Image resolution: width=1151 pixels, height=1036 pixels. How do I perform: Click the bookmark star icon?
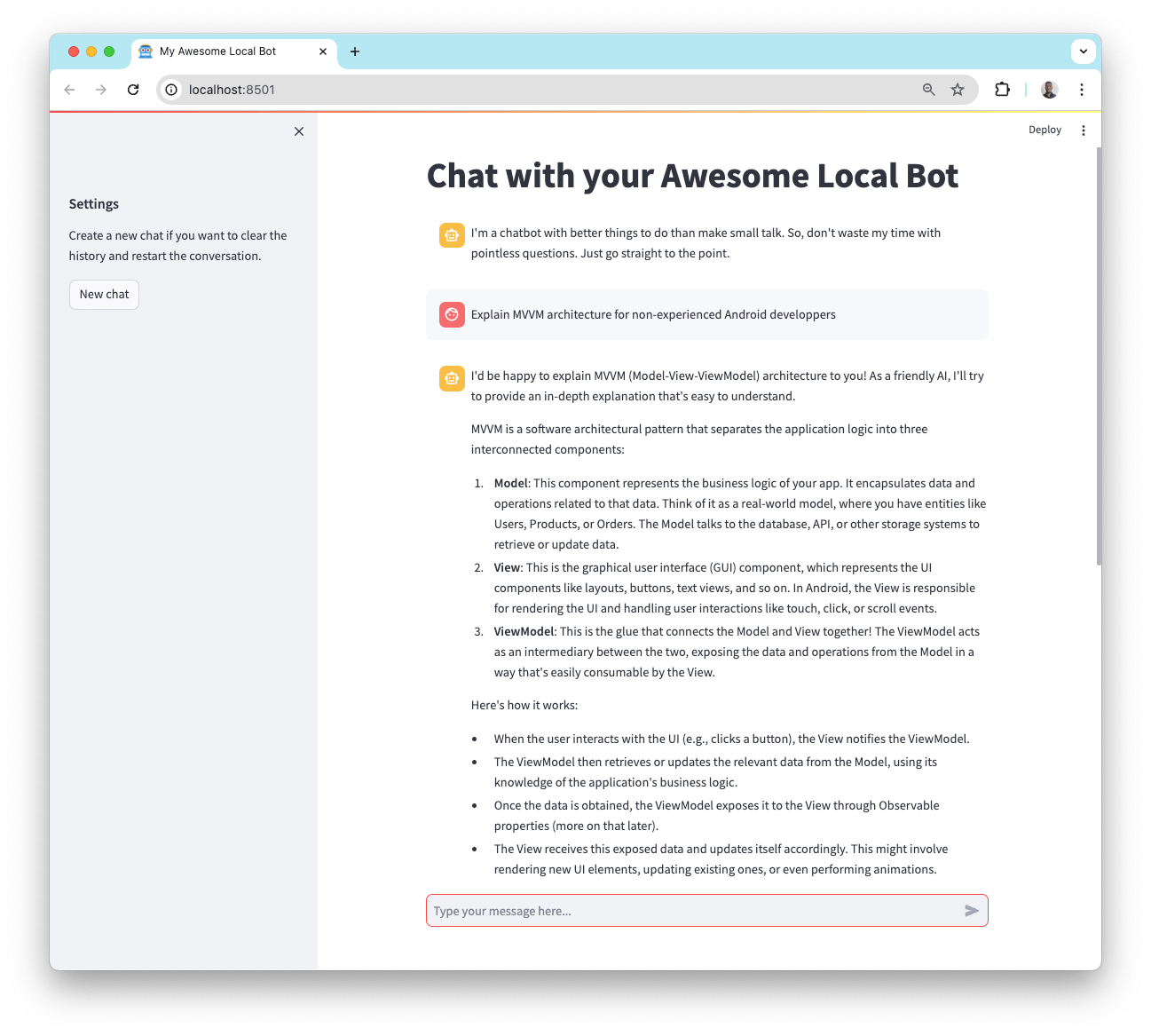958,90
